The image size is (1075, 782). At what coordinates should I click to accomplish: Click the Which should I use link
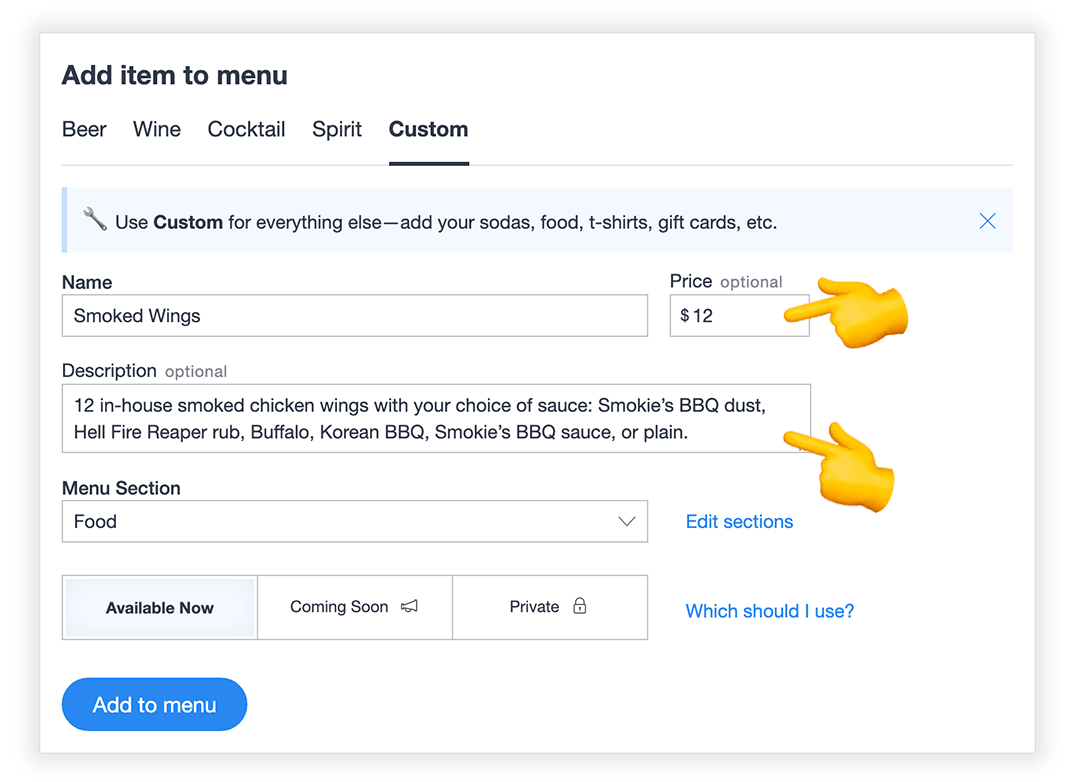[x=769, y=611]
